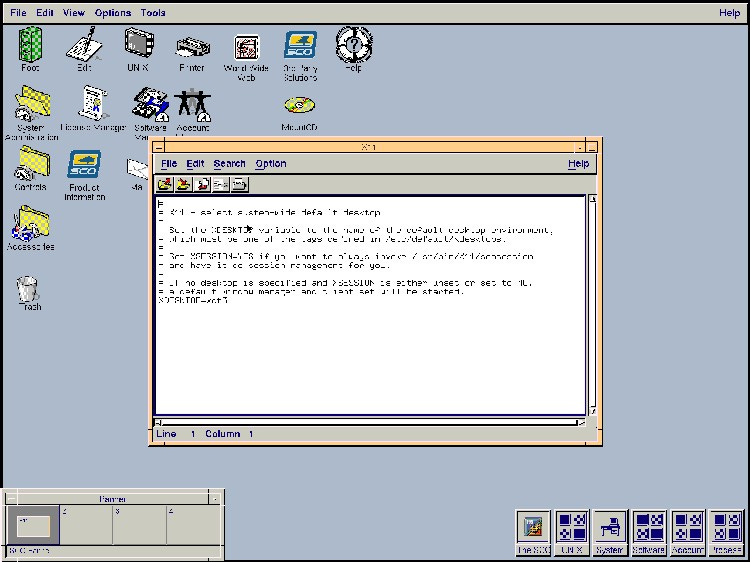Expand the desktop Tools menu

tap(153, 12)
